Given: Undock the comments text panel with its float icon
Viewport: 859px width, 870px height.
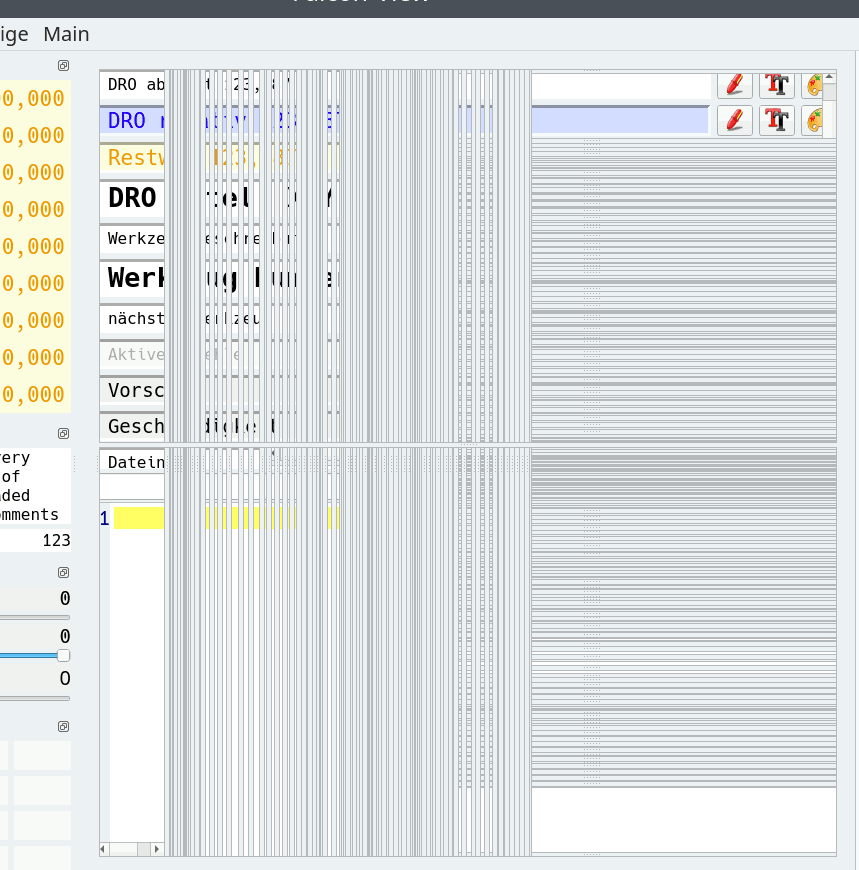Looking at the screenshot, I should (x=63, y=434).
